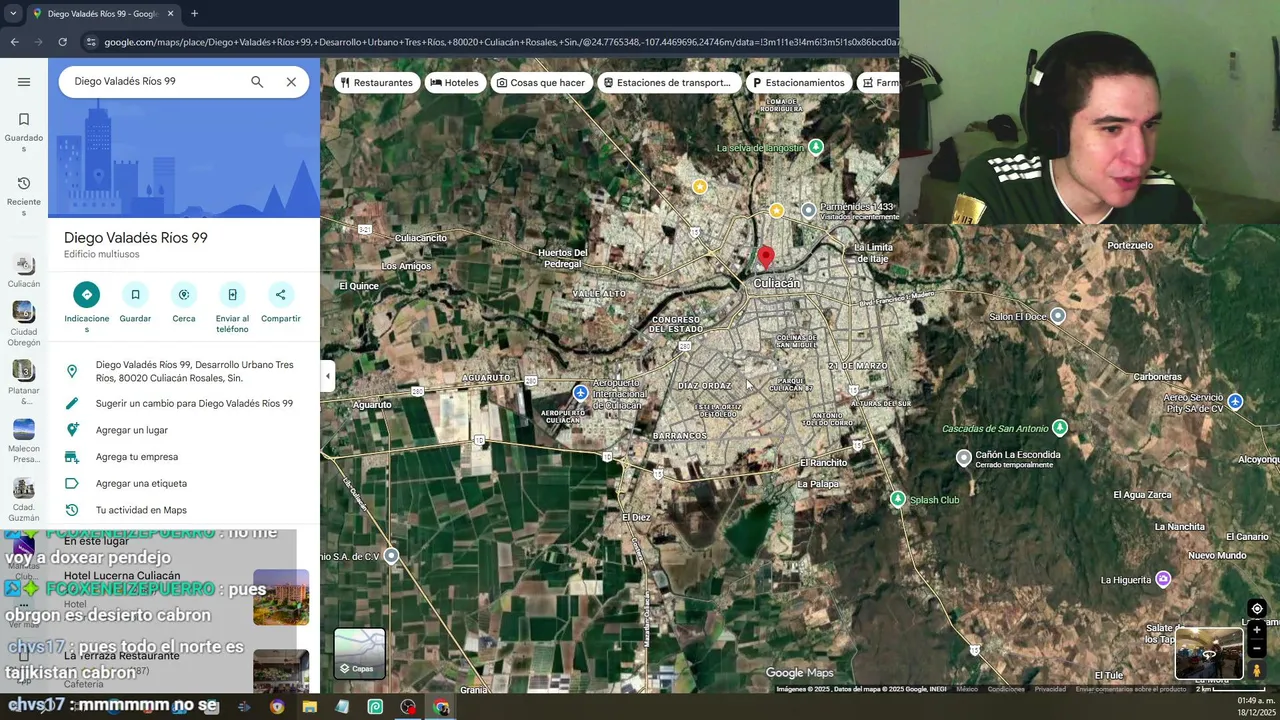Activate the Street View pegman

pyautogui.click(x=1257, y=671)
